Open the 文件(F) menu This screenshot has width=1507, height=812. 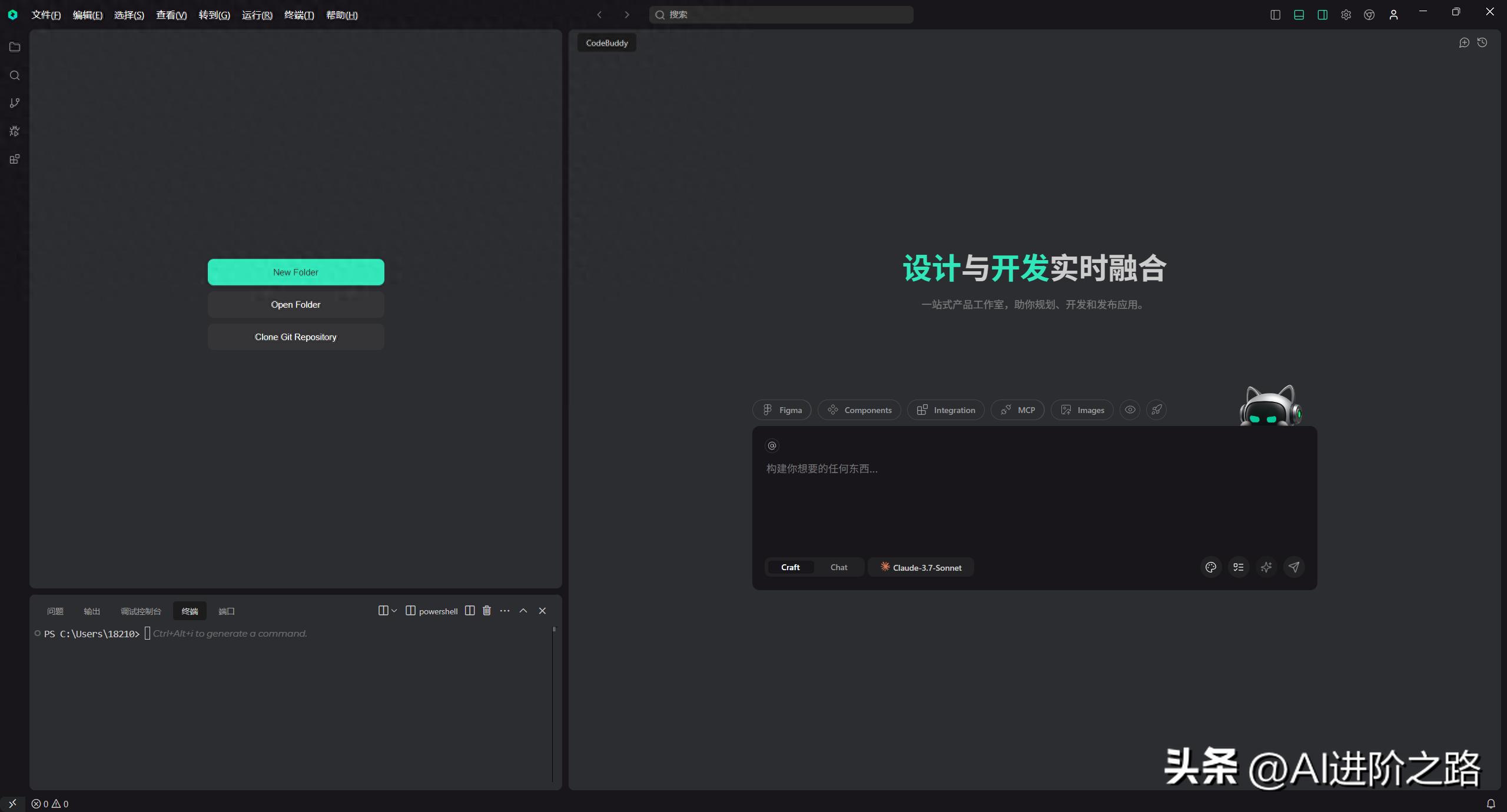[46, 15]
